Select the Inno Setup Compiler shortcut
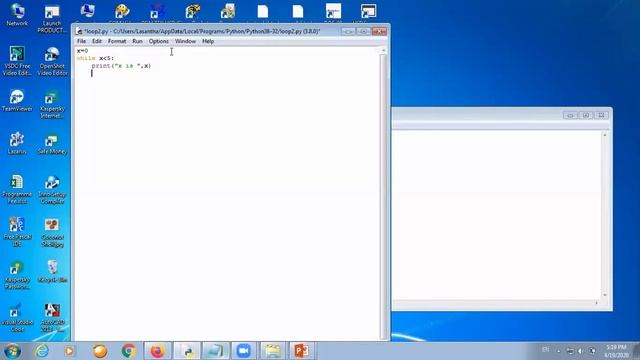The width and height of the screenshot is (640, 360). click(52, 189)
